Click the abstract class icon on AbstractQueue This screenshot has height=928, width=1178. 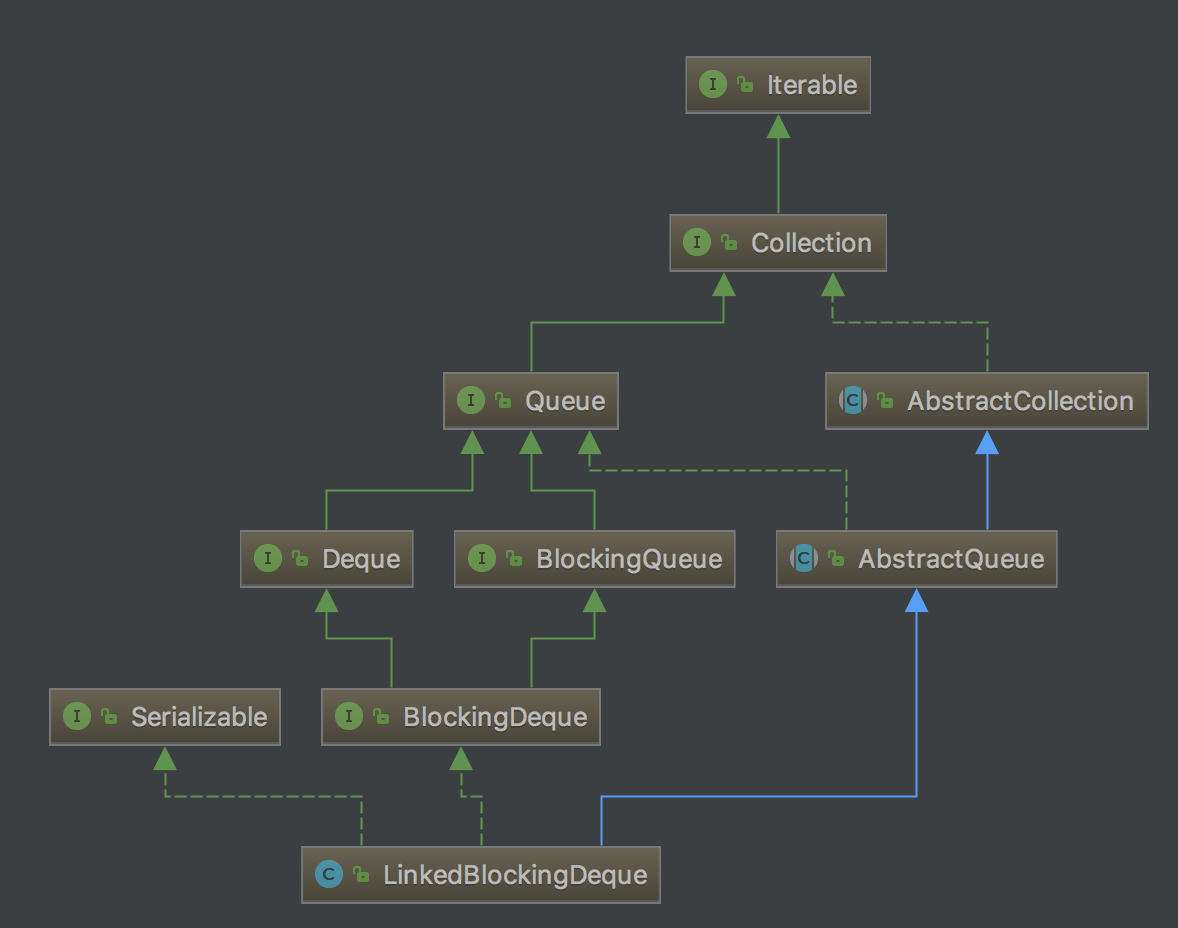(803, 559)
